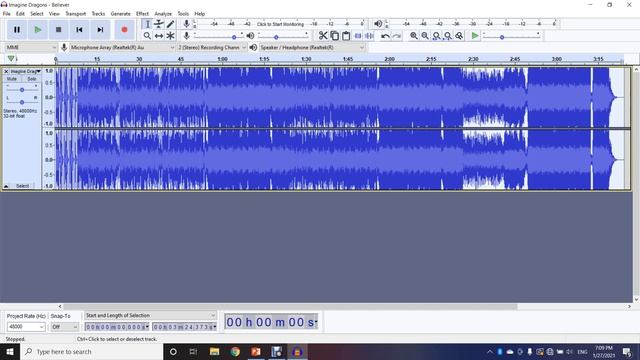Image resolution: width=640 pixels, height=360 pixels.
Task: Redo the last undone action
Action: tap(396, 36)
